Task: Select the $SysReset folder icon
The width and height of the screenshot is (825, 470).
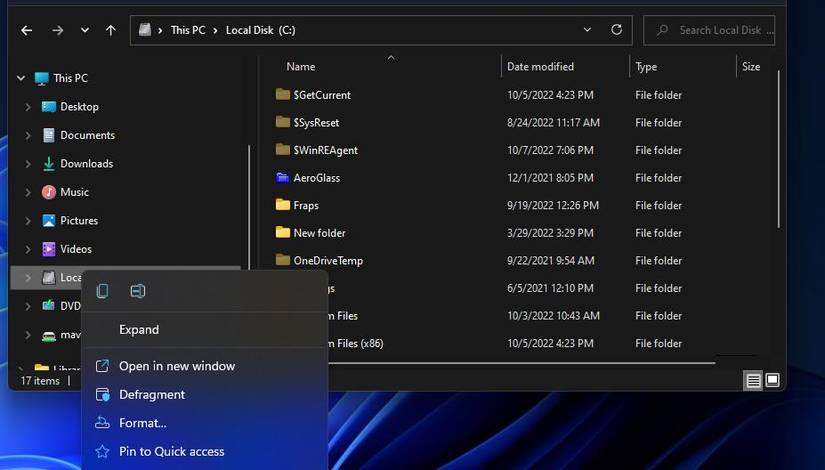Action: [283, 122]
